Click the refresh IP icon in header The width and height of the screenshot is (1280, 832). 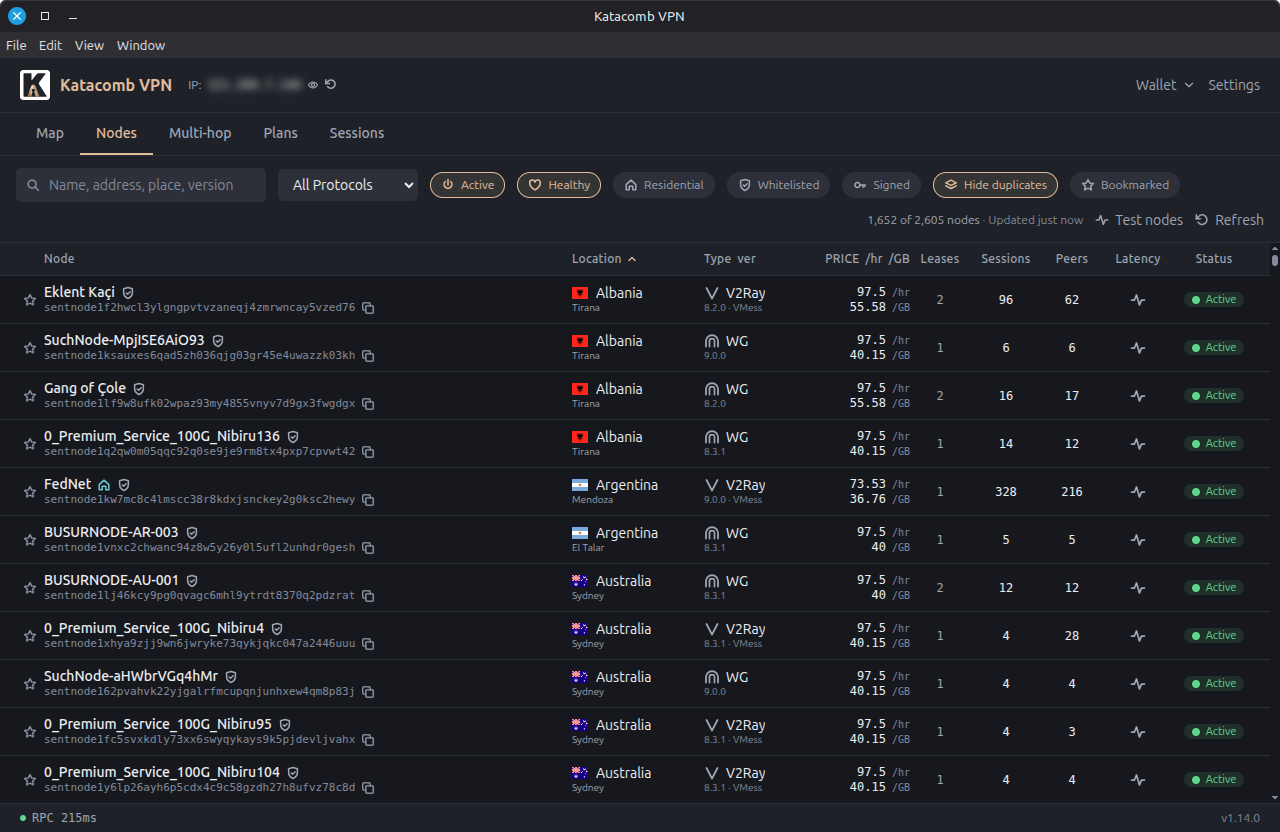click(x=330, y=84)
